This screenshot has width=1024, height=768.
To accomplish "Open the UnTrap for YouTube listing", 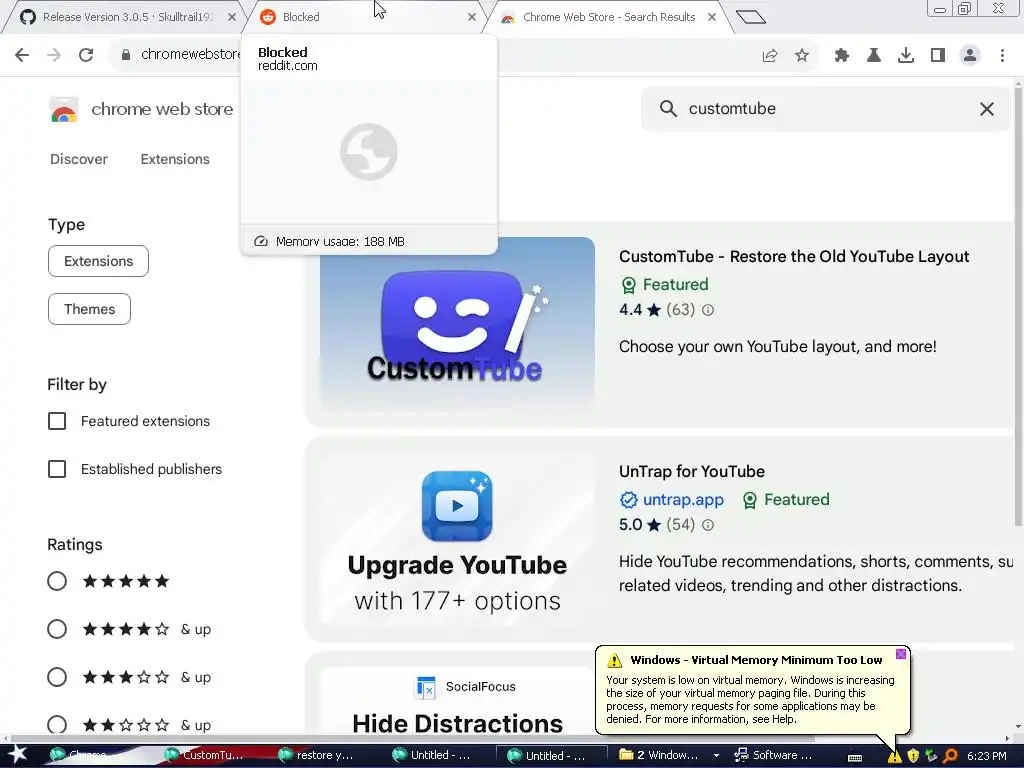I will click(x=692, y=472).
